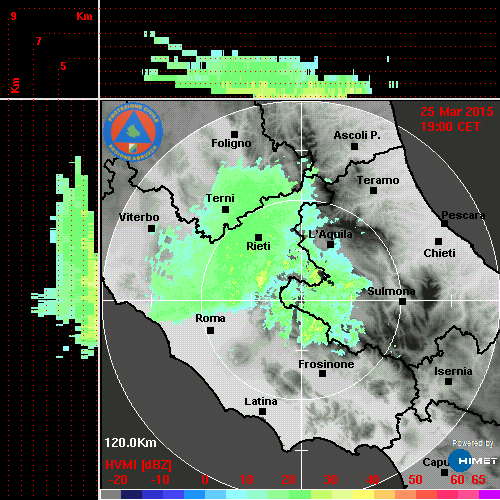Click the 'Frosinone' city label
Screen dimensions: 500x500
pyautogui.click(x=326, y=364)
